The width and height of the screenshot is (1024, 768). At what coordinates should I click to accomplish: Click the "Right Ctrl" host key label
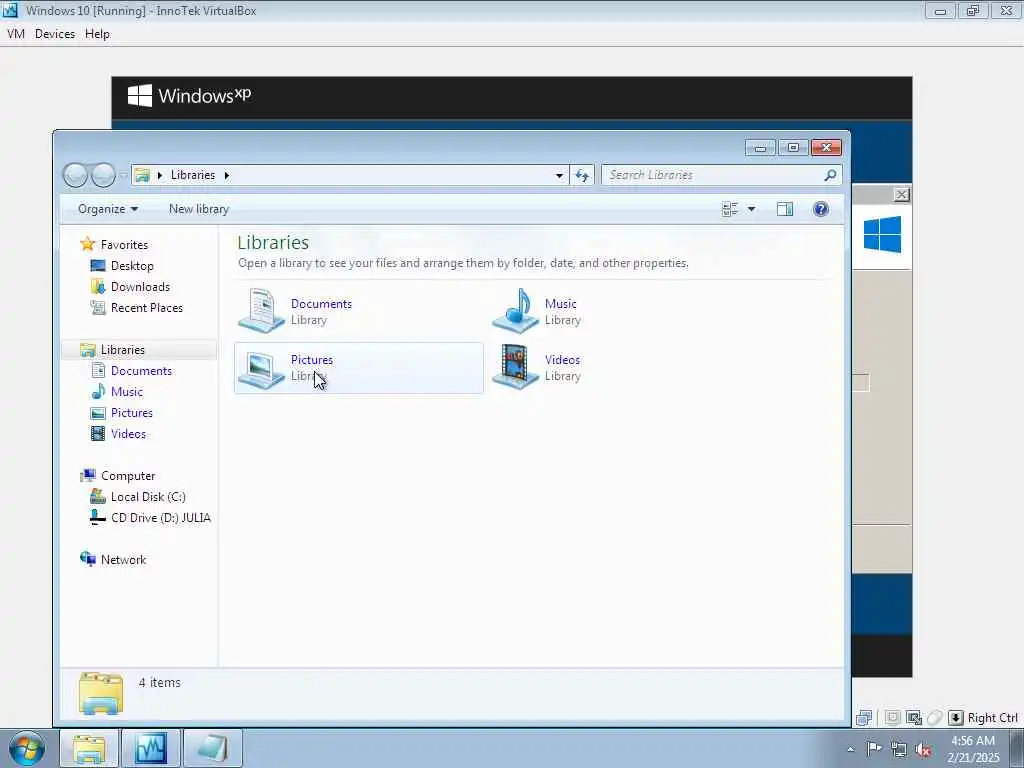click(x=993, y=718)
